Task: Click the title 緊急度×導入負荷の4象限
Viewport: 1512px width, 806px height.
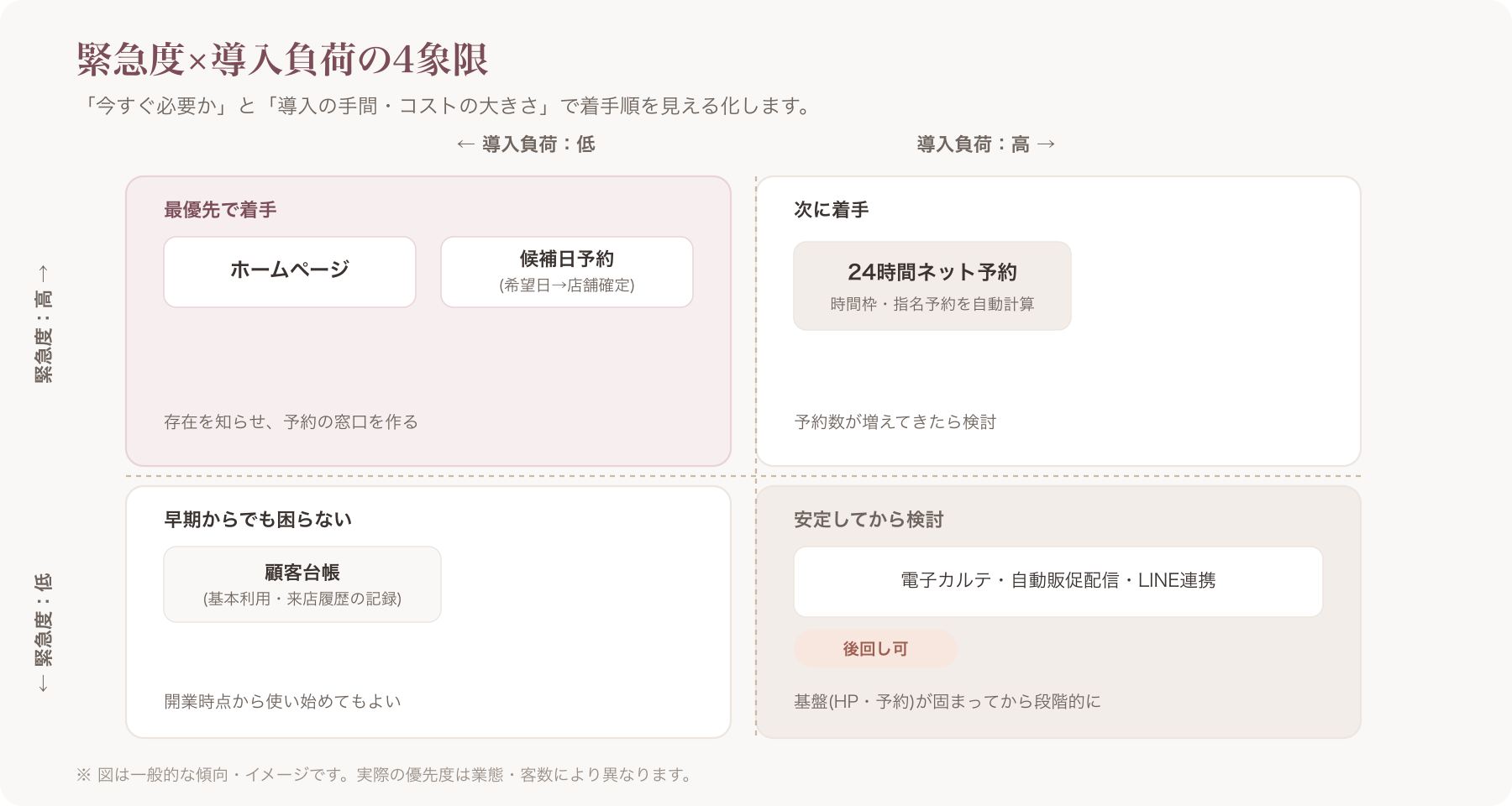Action: coord(282,60)
